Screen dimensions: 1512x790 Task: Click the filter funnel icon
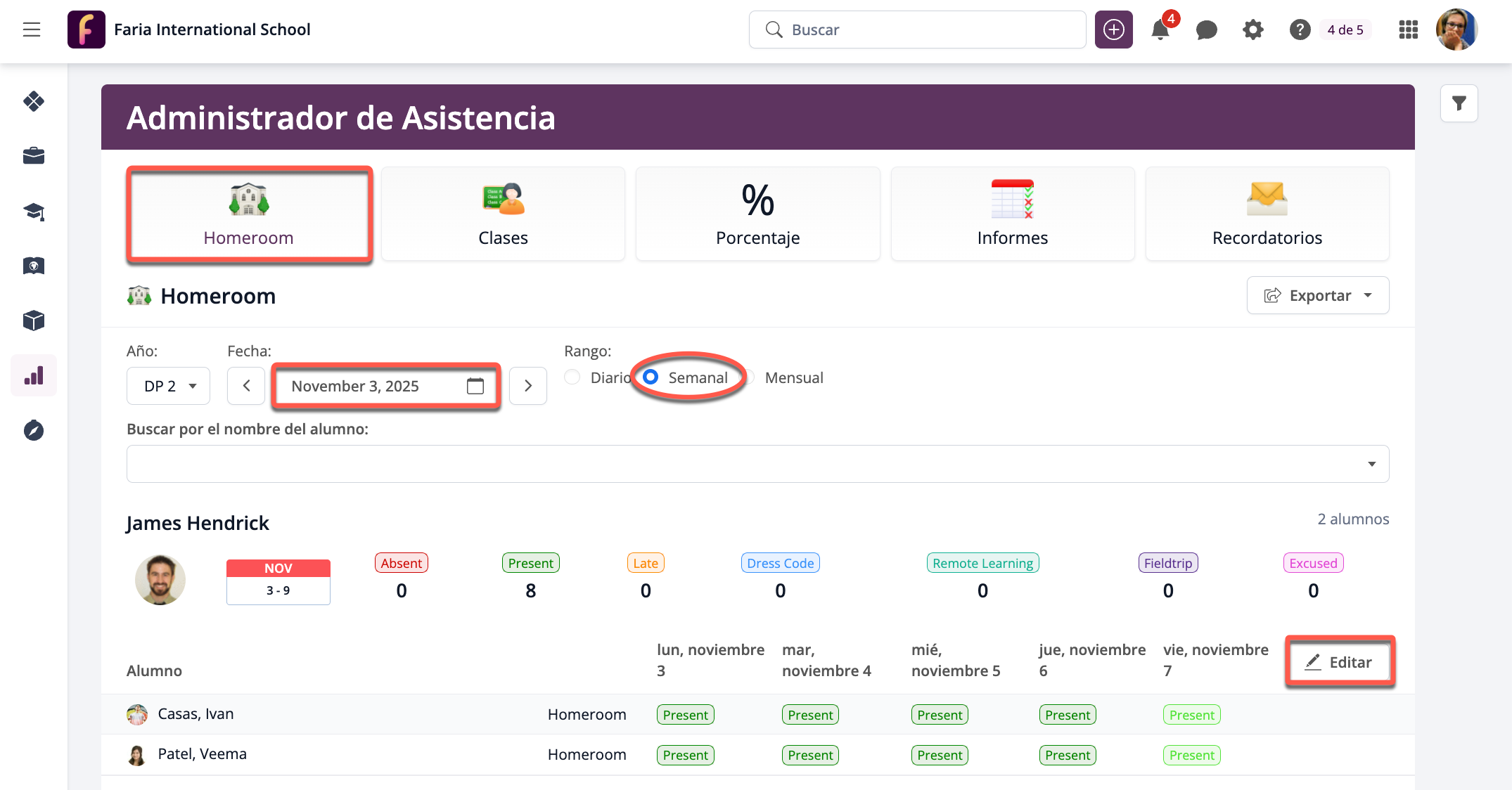pos(1459,103)
